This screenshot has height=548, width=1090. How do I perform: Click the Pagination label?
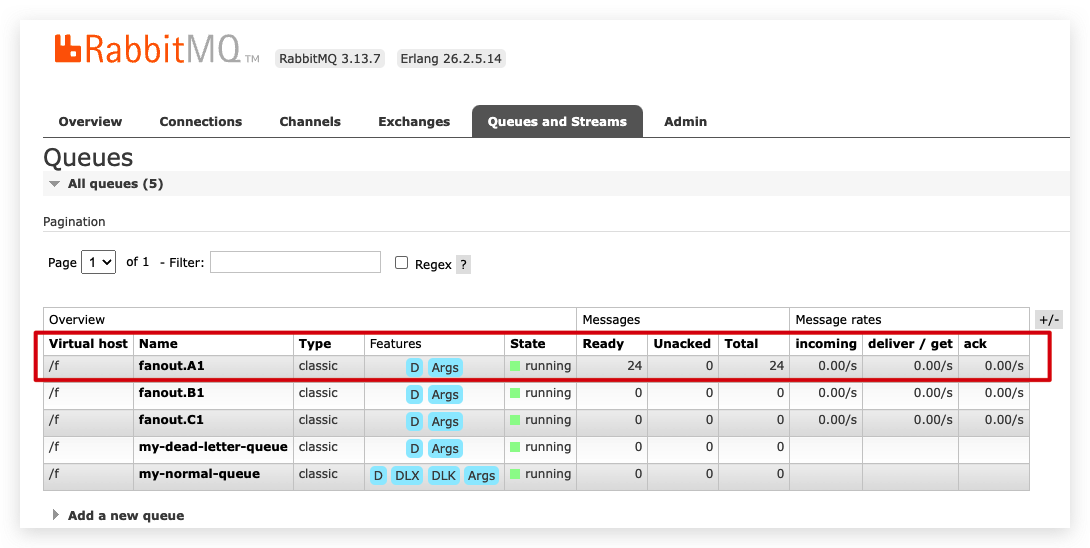click(74, 222)
